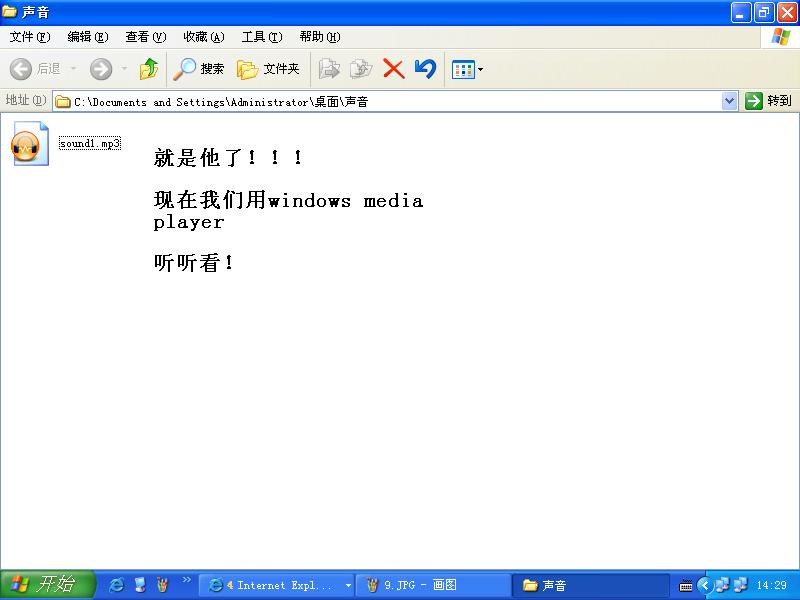800x600 pixels.
Task: Open the Start (开始) menu
Action: pos(47,585)
